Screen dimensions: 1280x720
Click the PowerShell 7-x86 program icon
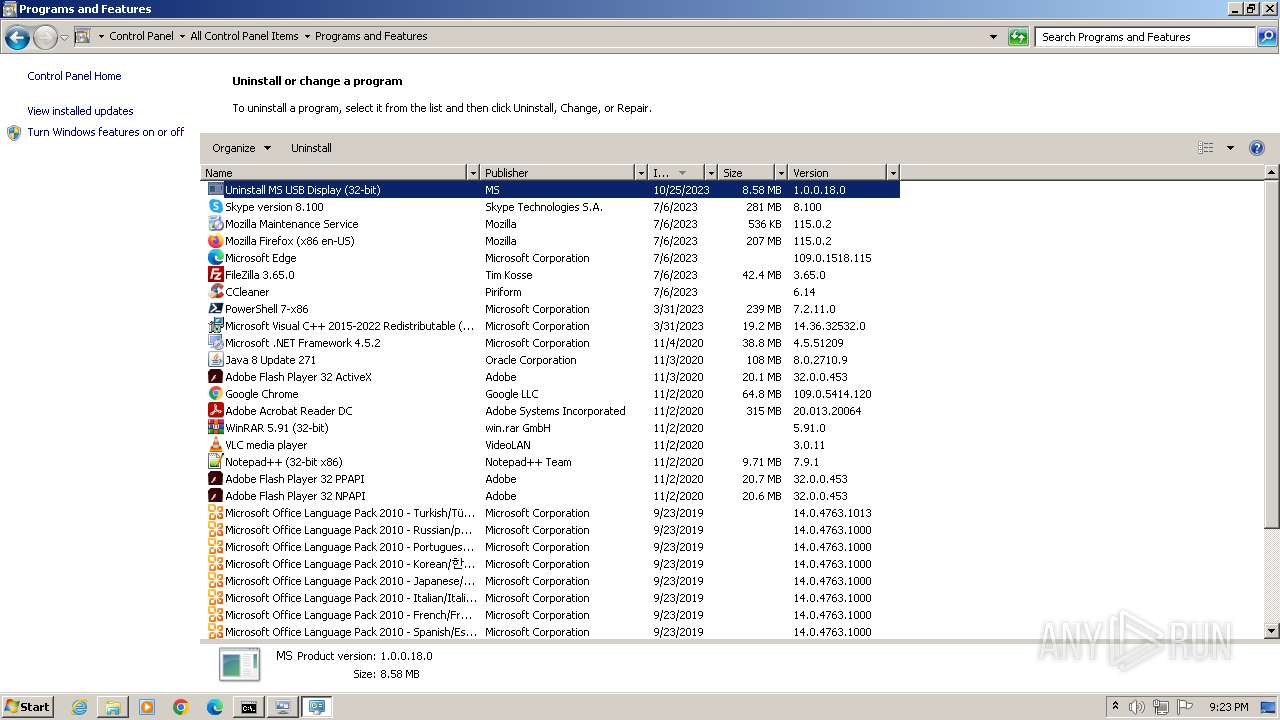(215, 309)
